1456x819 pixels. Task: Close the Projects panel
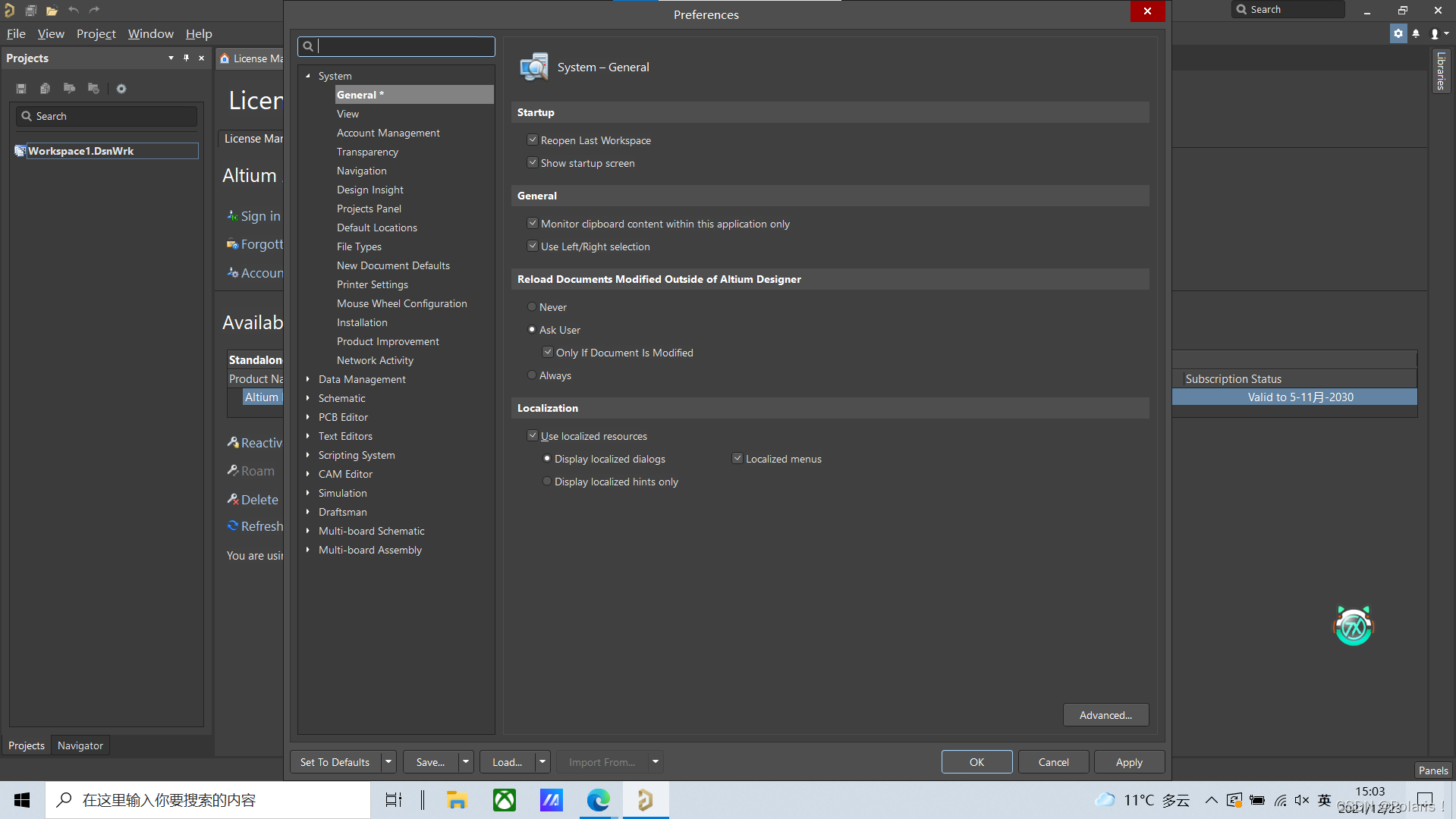201,58
